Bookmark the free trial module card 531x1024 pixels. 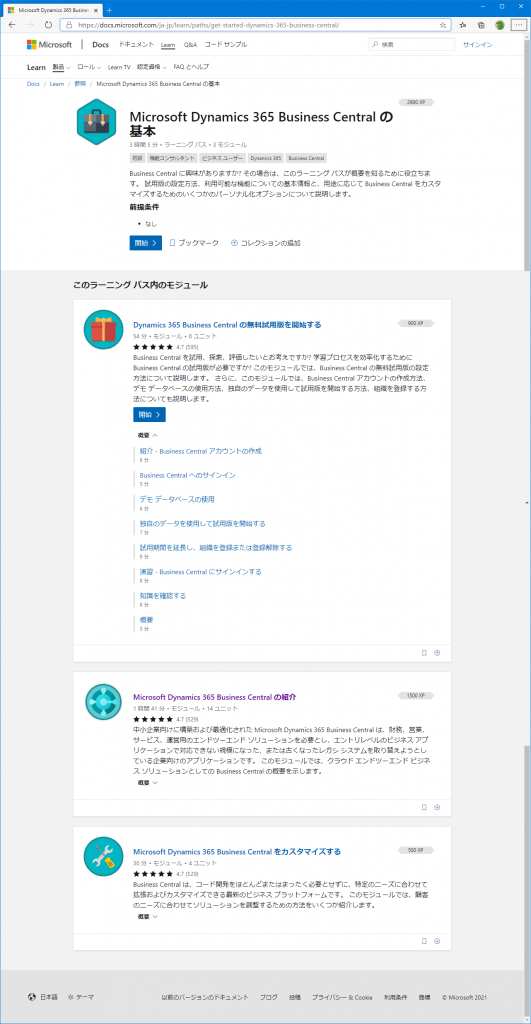click(x=424, y=652)
